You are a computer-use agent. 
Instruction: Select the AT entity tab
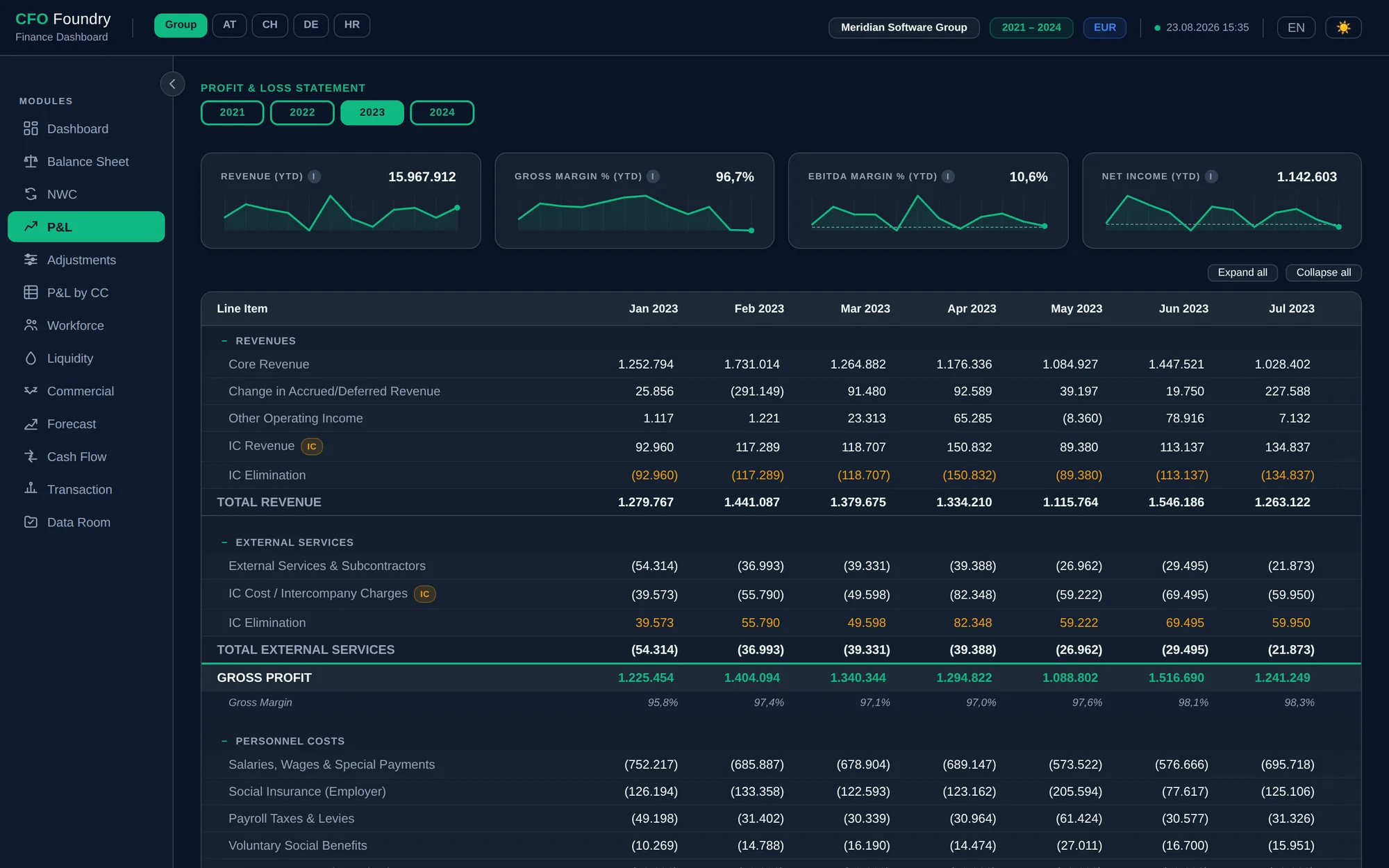click(x=229, y=25)
